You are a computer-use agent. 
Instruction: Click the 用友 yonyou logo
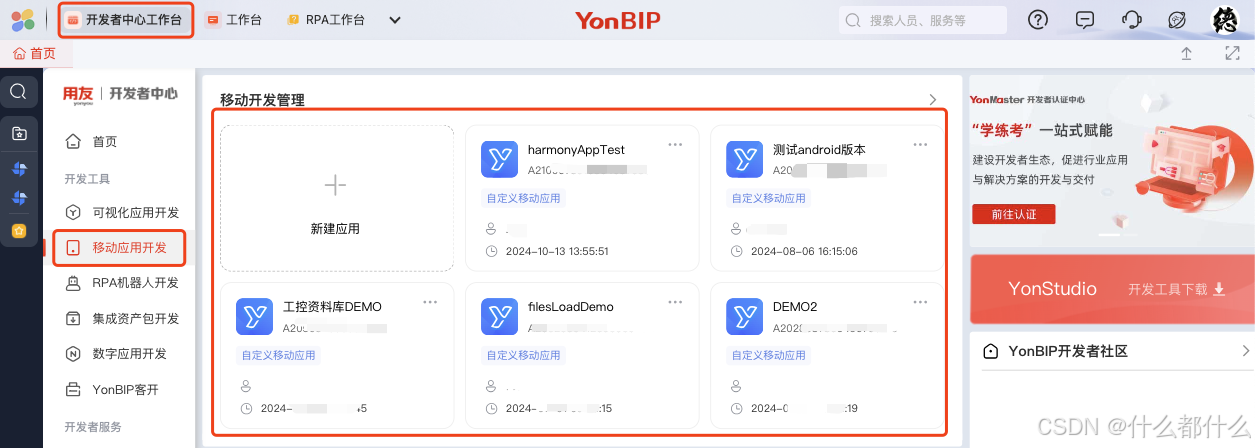click(78, 94)
